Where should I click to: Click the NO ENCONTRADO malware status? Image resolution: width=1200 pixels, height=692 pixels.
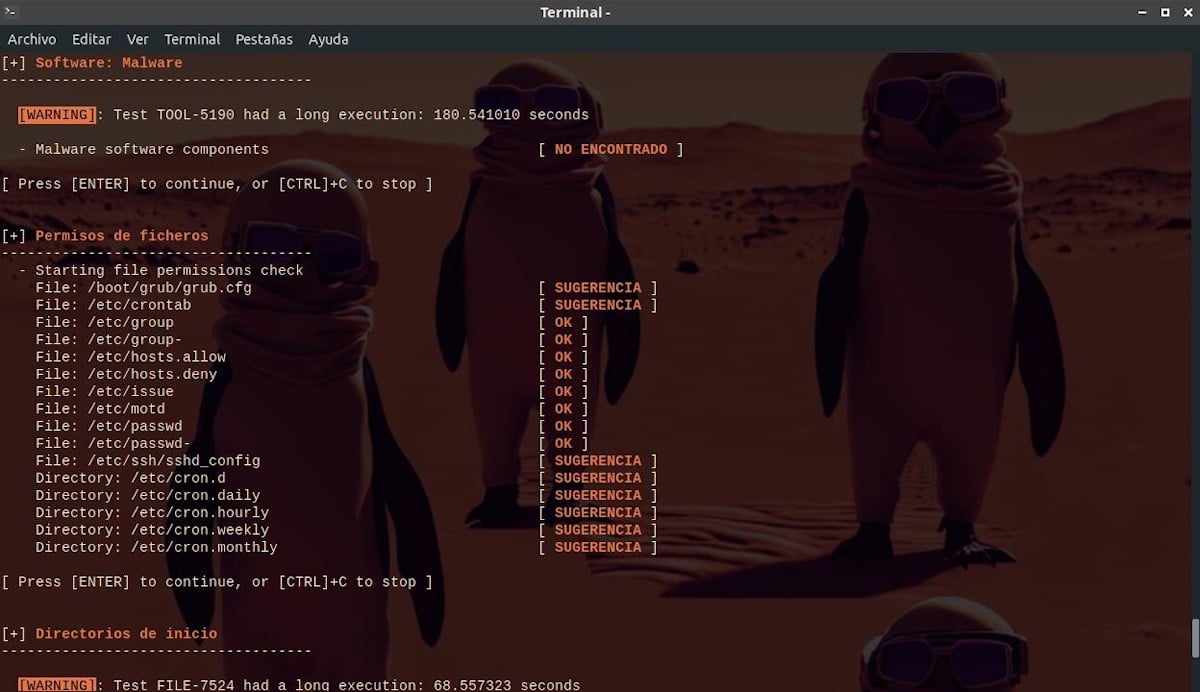point(610,150)
